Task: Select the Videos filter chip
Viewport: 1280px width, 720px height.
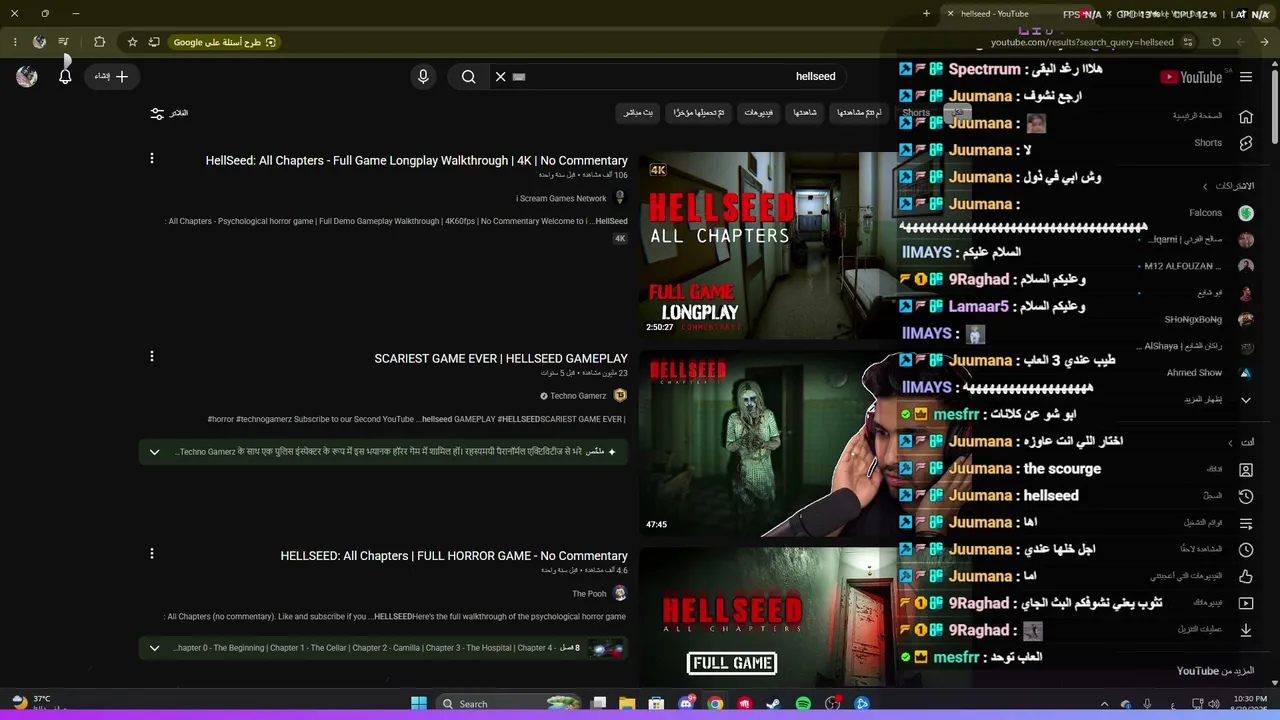Action: coord(758,113)
